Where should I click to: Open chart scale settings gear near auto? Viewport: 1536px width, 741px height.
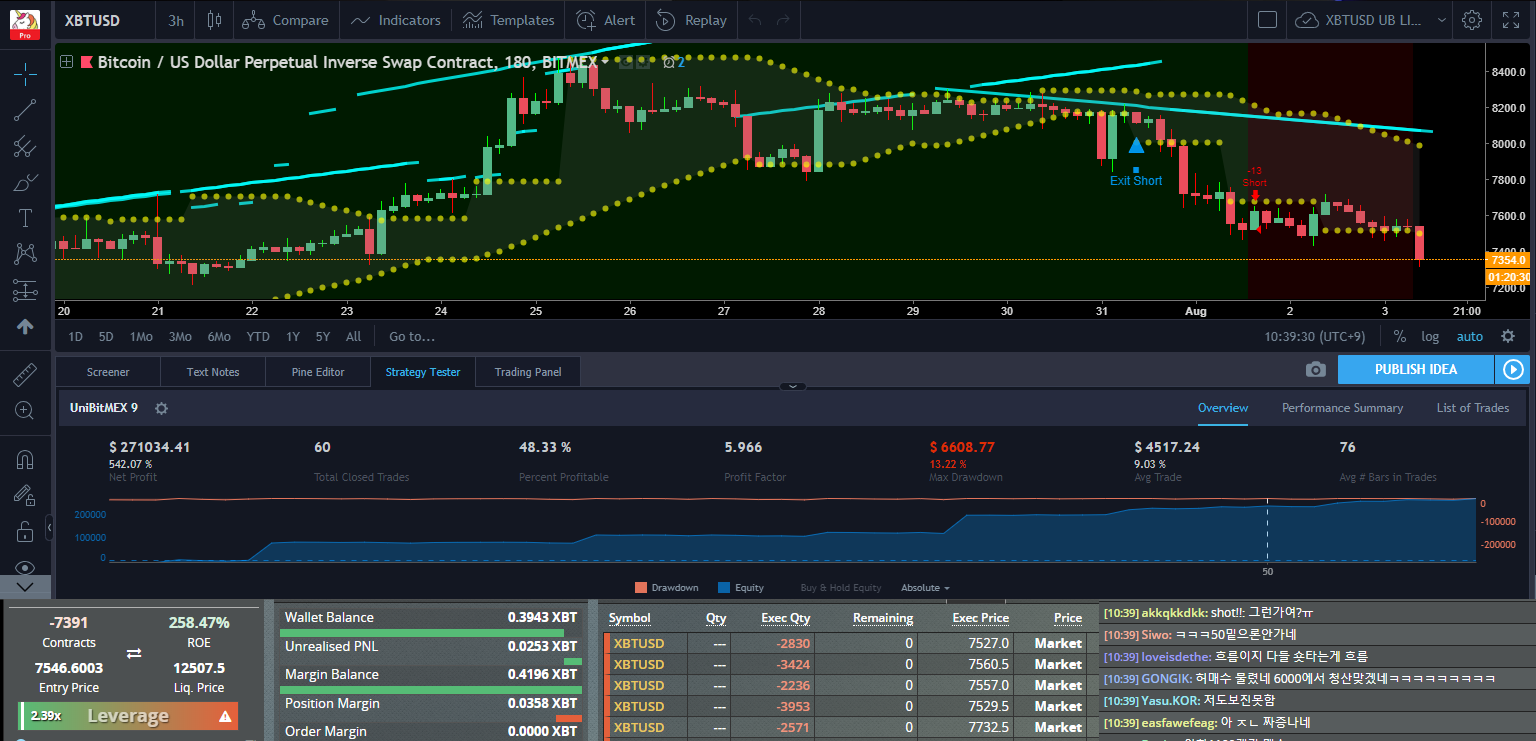coord(1508,336)
